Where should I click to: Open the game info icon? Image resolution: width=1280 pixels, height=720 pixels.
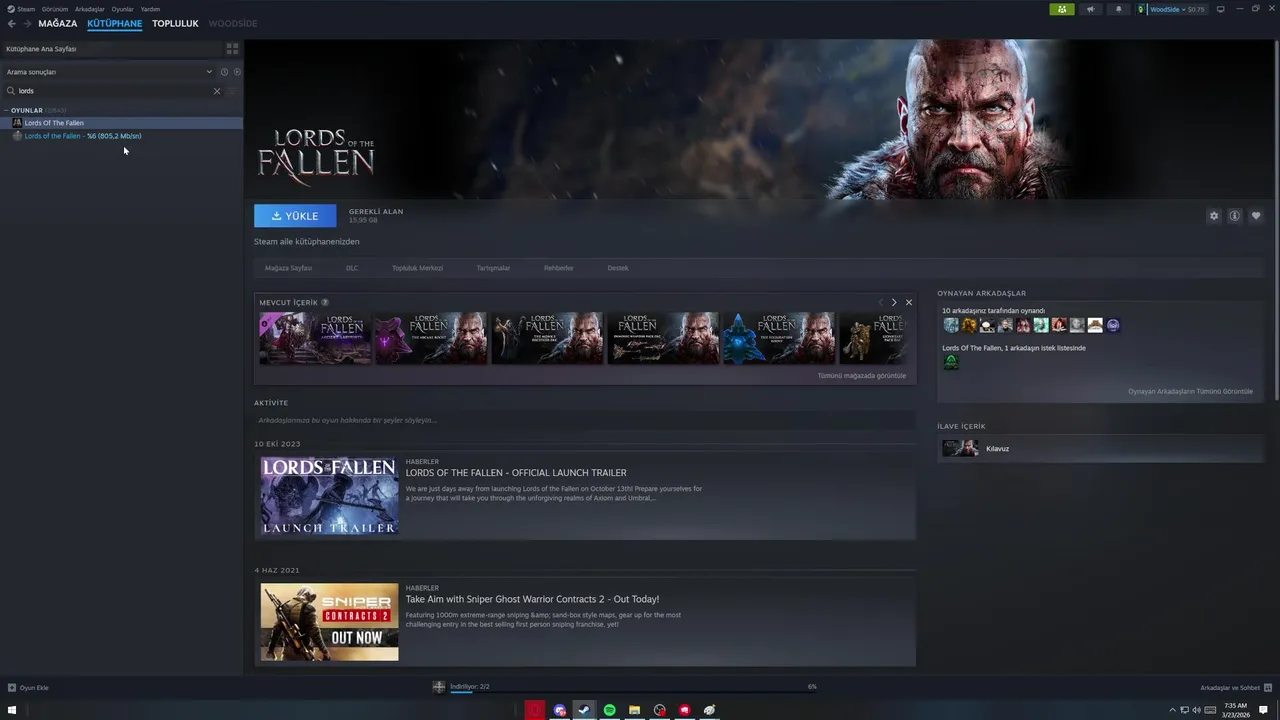(x=1235, y=216)
